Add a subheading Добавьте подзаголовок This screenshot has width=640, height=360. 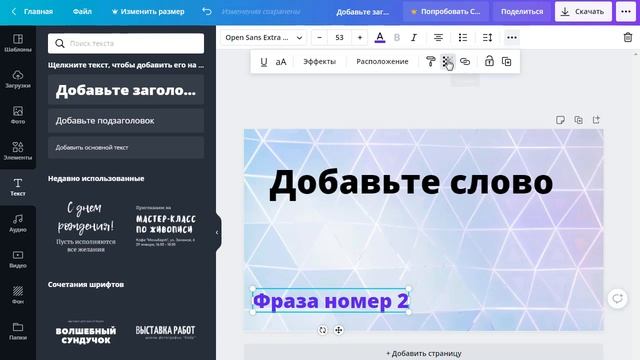click(x=126, y=121)
